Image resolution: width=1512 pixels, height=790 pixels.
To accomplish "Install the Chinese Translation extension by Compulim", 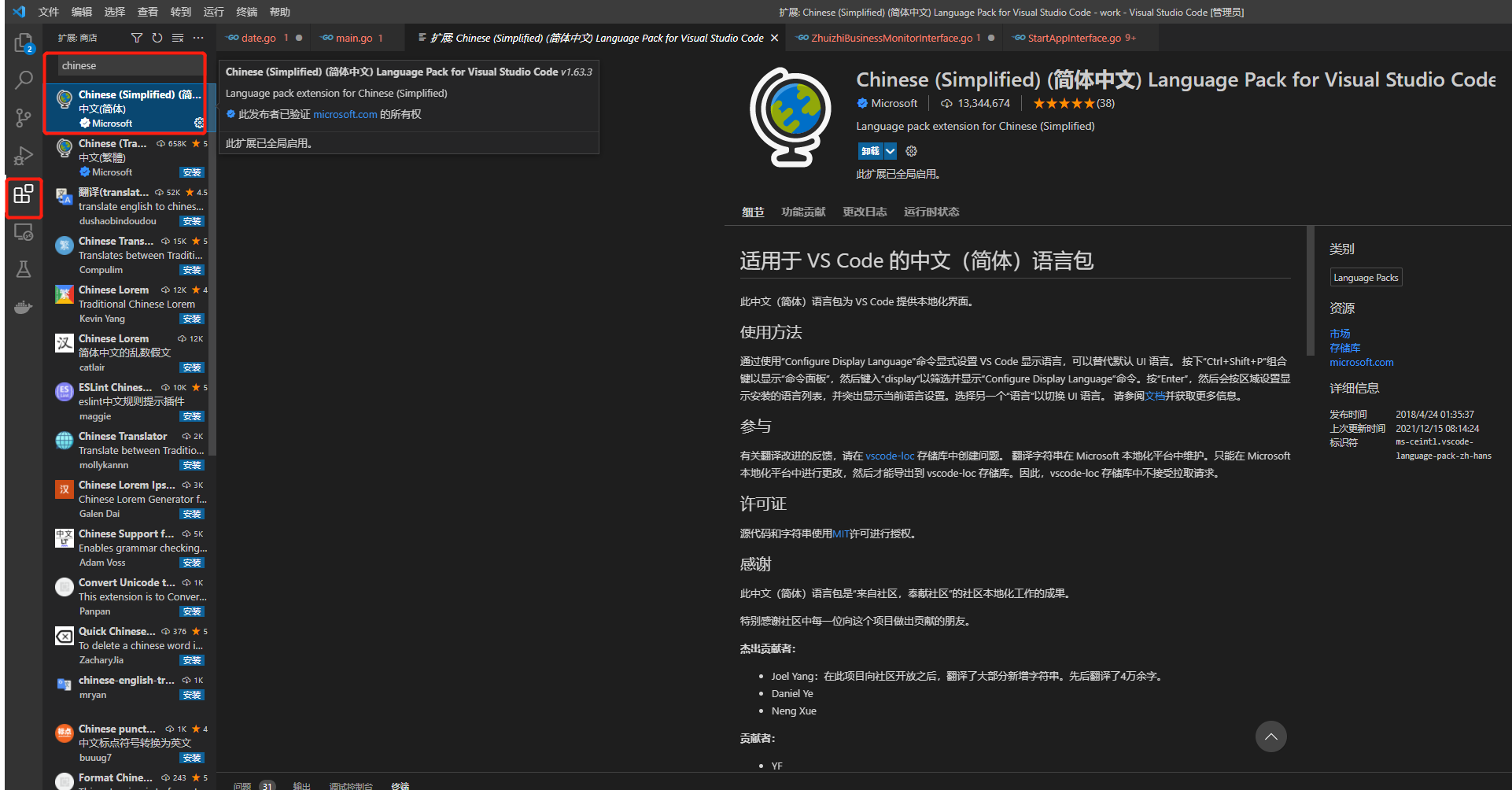I will click(192, 270).
